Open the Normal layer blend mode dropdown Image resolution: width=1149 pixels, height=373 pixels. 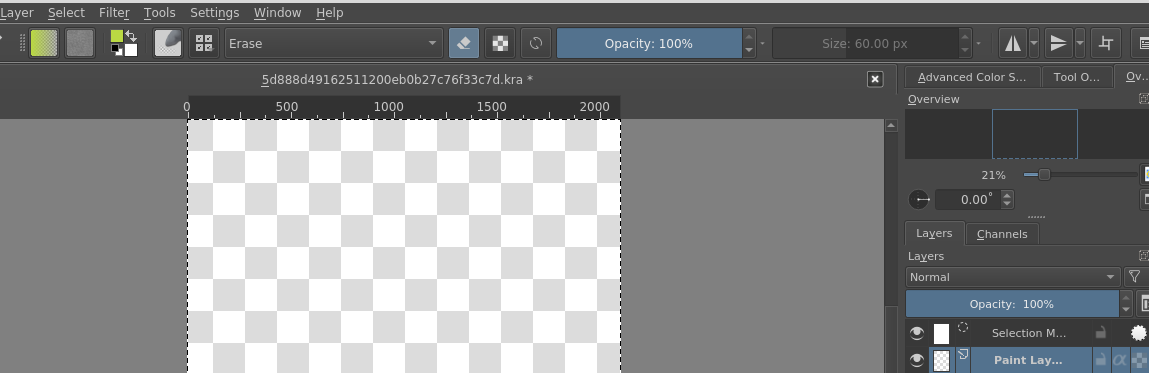[1013, 277]
